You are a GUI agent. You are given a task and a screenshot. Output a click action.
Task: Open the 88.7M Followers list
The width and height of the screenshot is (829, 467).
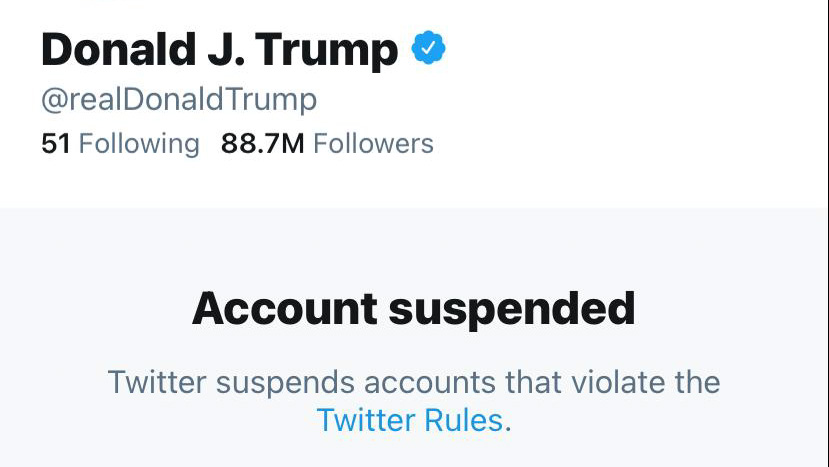[x=327, y=144]
